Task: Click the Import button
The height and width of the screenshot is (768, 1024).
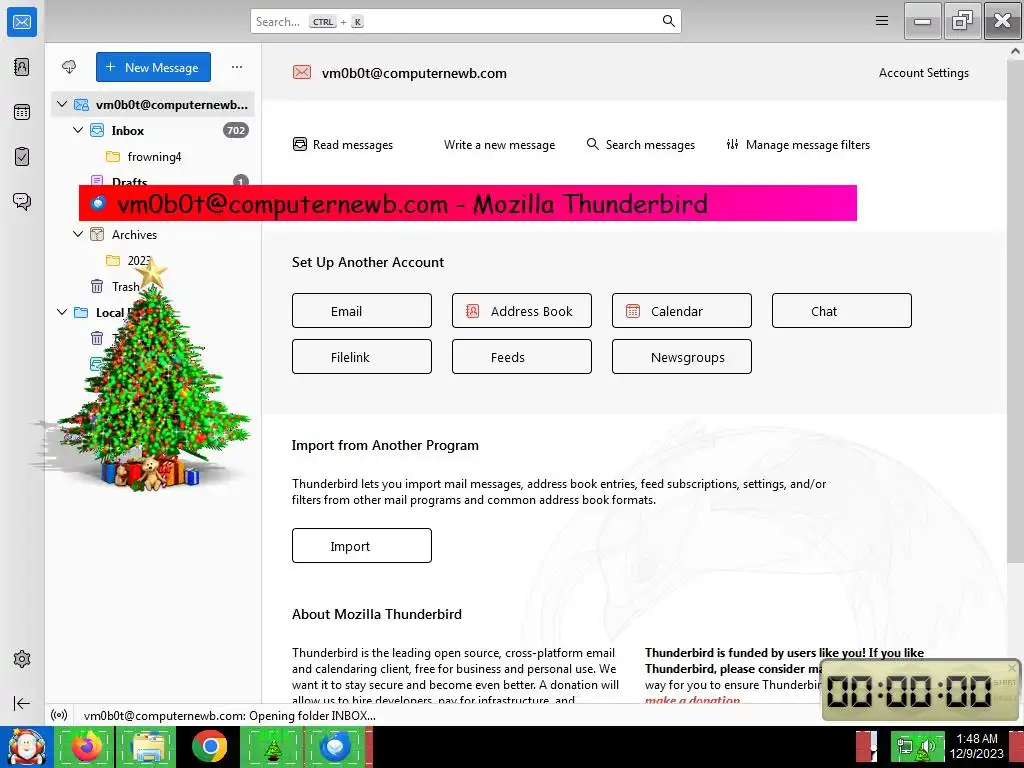Action: point(362,545)
